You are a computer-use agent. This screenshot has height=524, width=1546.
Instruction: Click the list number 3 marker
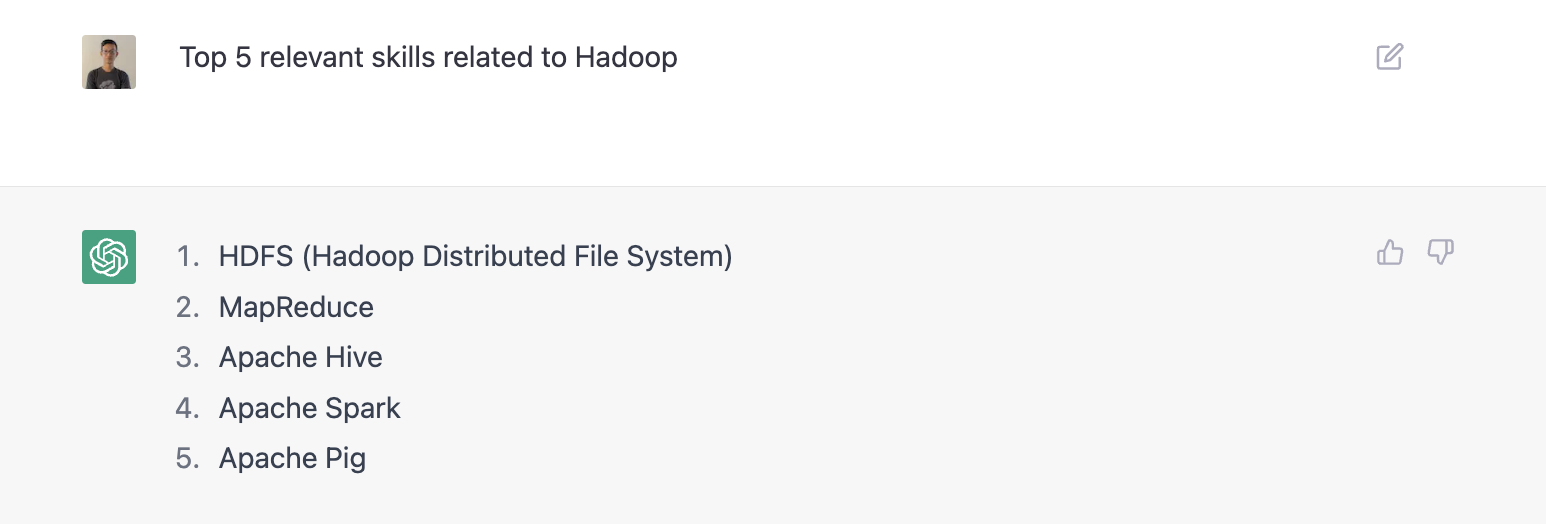tap(187, 357)
